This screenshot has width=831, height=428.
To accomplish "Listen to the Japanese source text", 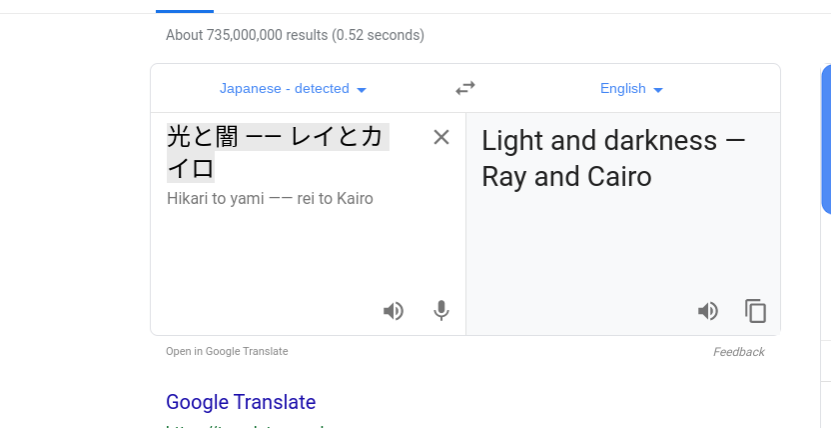I will coord(393,311).
